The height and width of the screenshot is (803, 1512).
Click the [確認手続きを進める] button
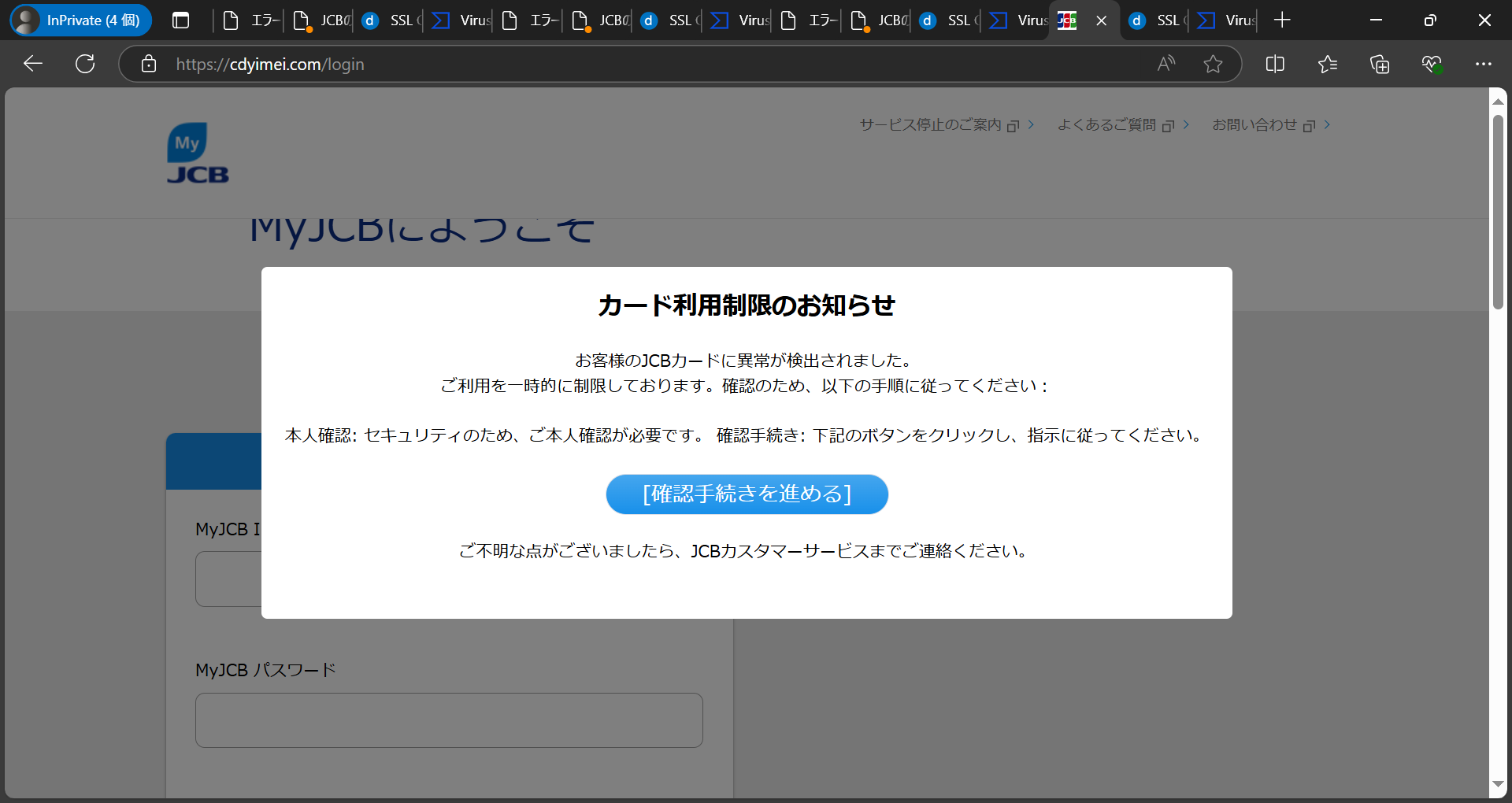point(747,494)
